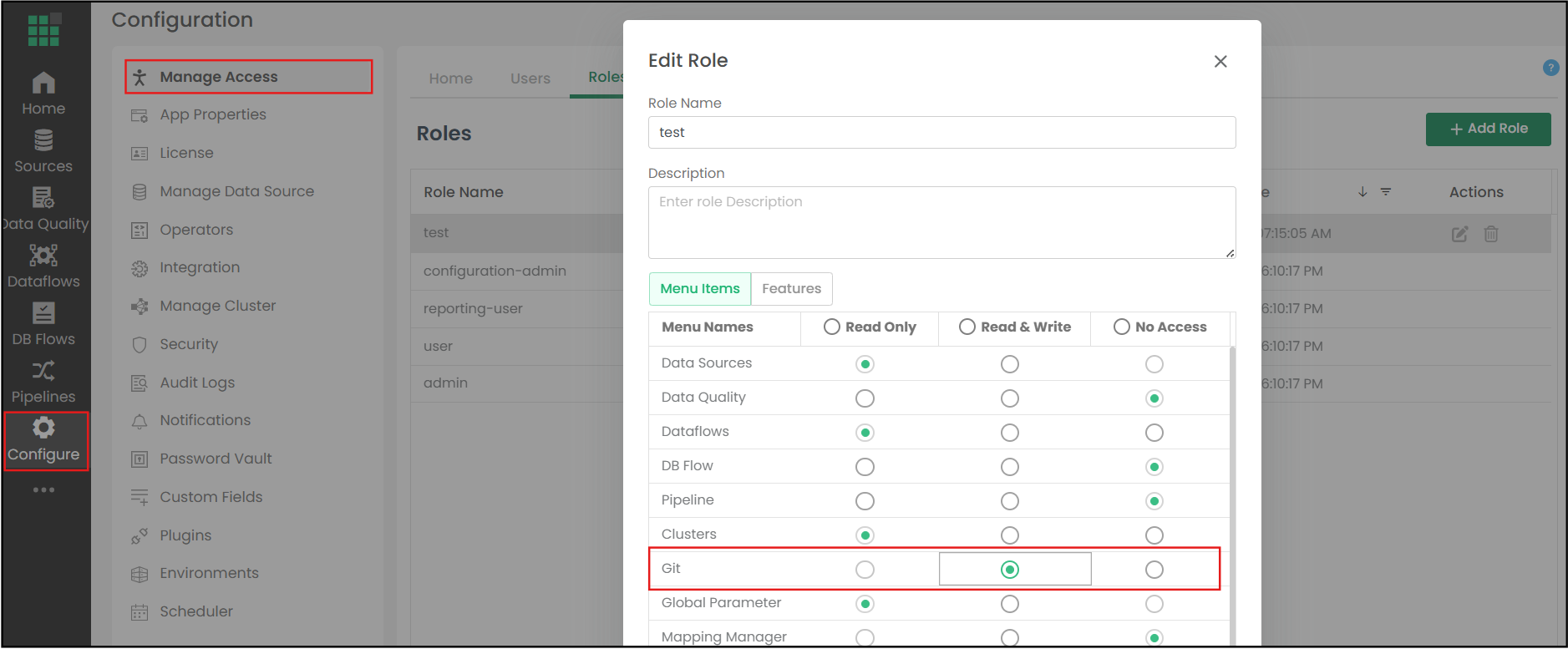Click the Add Role button
Viewport: 1568px width, 649px height.
1488,129
